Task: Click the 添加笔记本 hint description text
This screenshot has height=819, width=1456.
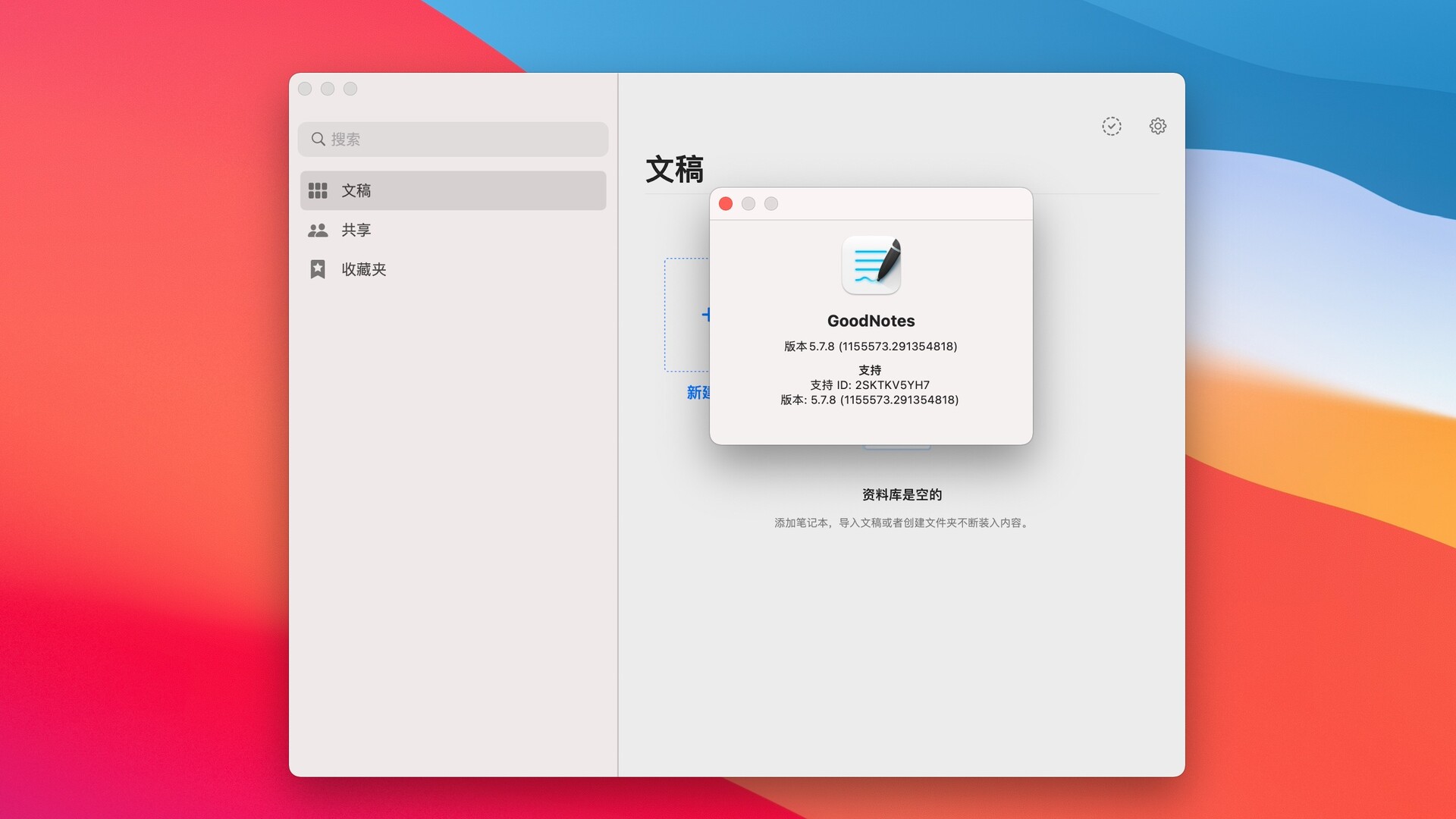Action: (x=902, y=522)
